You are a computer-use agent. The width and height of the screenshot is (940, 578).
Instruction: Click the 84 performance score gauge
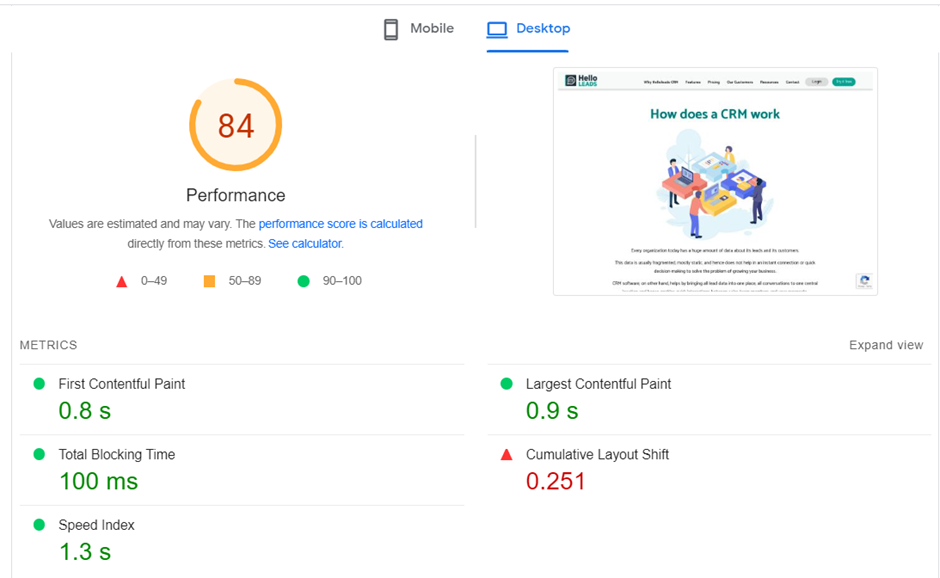[236, 126]
